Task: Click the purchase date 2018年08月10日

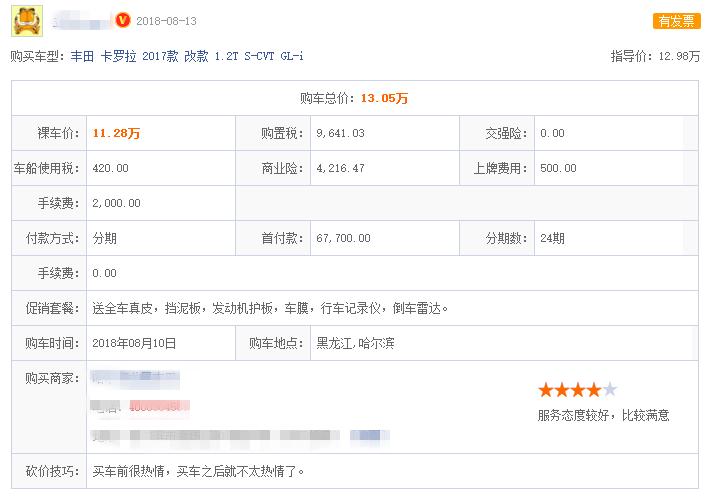Action: point(134,343)
